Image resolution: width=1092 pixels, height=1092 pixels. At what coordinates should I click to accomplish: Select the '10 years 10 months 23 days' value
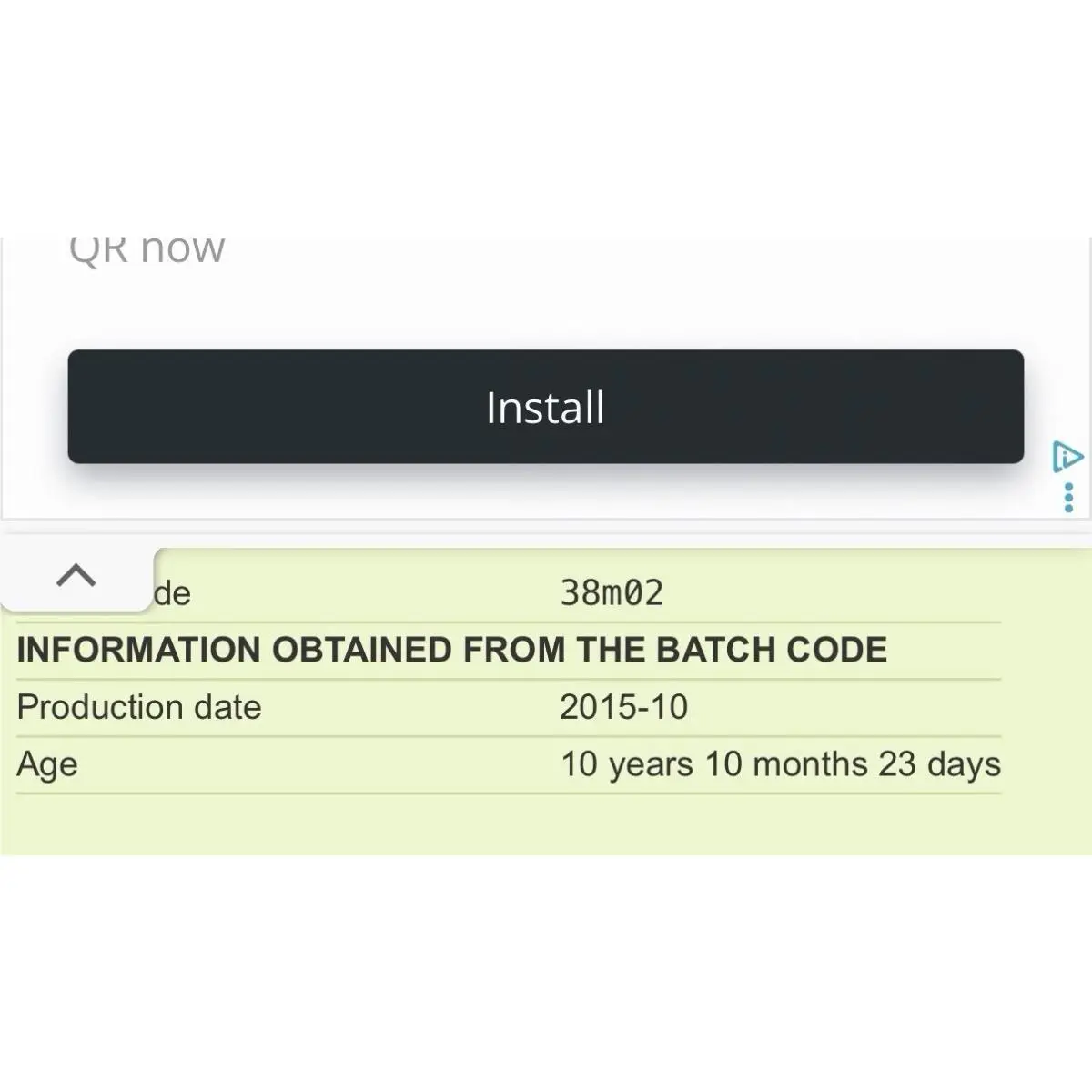781,764
